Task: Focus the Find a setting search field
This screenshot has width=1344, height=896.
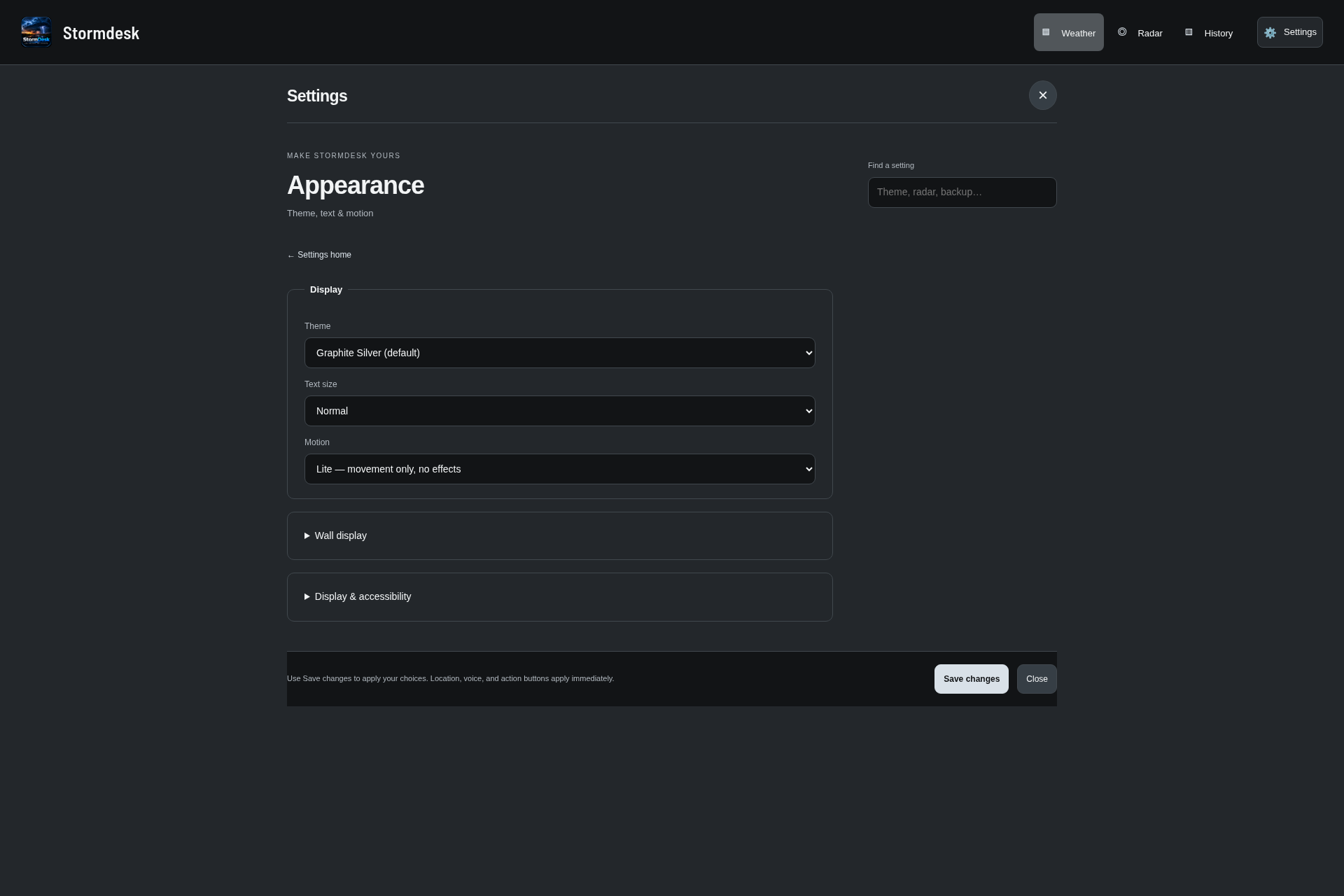Action: [x=962, y=192]
